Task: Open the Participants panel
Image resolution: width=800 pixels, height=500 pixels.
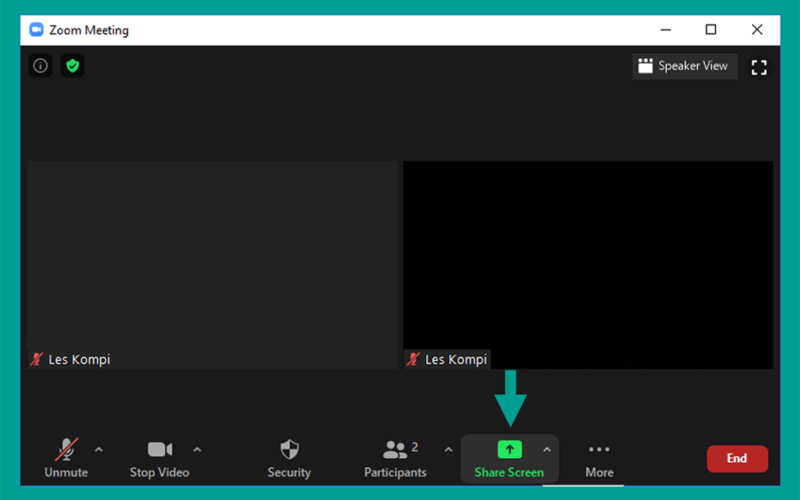Action: (x=395, y=458)
